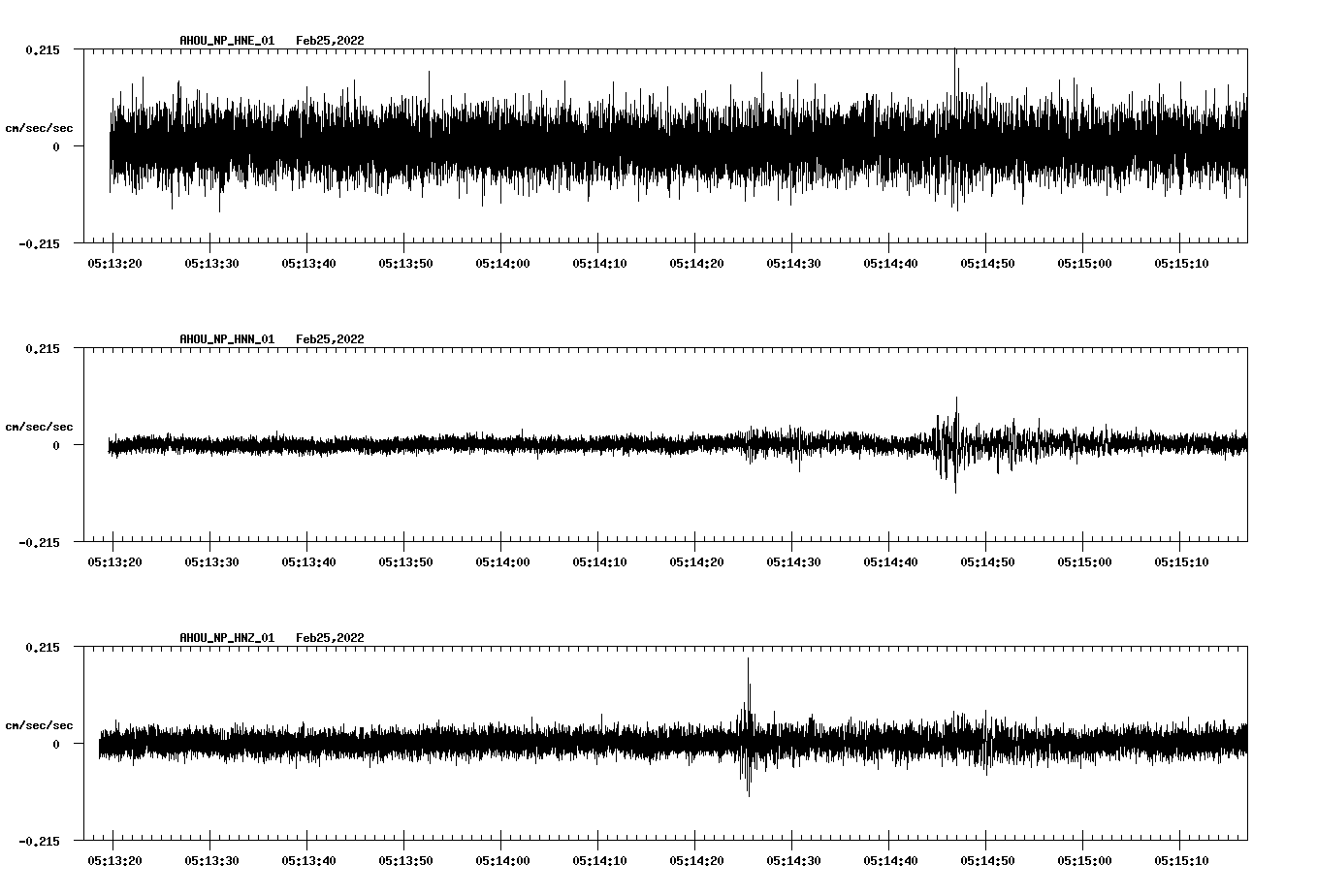The image size is (1317, 896).
Task: Click 05:13:20 time label under HNN plot
Action: 114,561
